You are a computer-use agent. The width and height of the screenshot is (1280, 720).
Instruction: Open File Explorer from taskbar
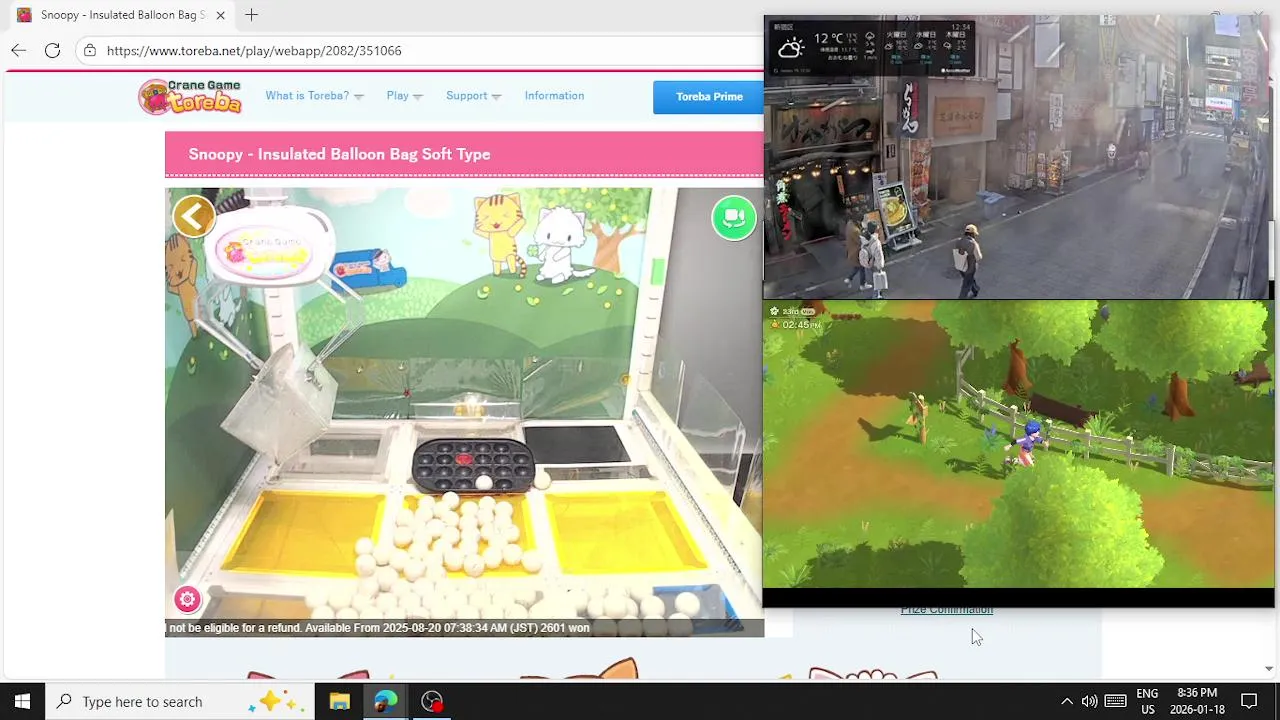click(x=340, y=701)
